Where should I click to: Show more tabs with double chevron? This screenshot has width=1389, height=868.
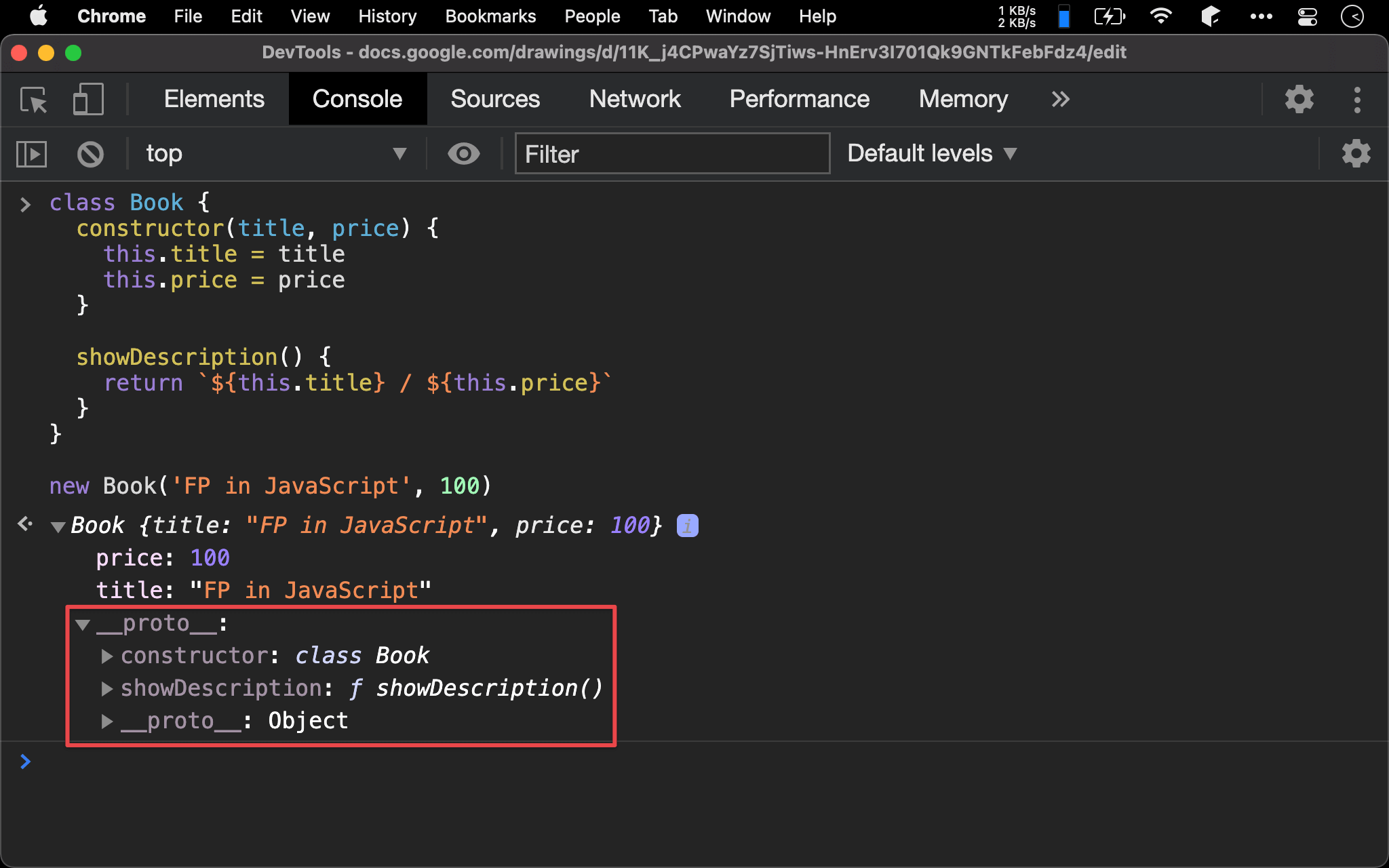1061,100
